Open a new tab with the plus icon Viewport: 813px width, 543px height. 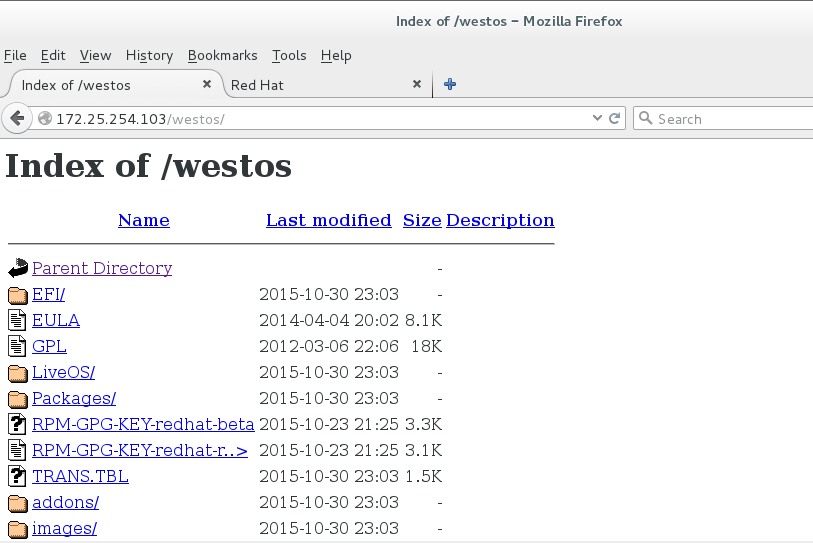pyautogui.click(x=450, y=84)
